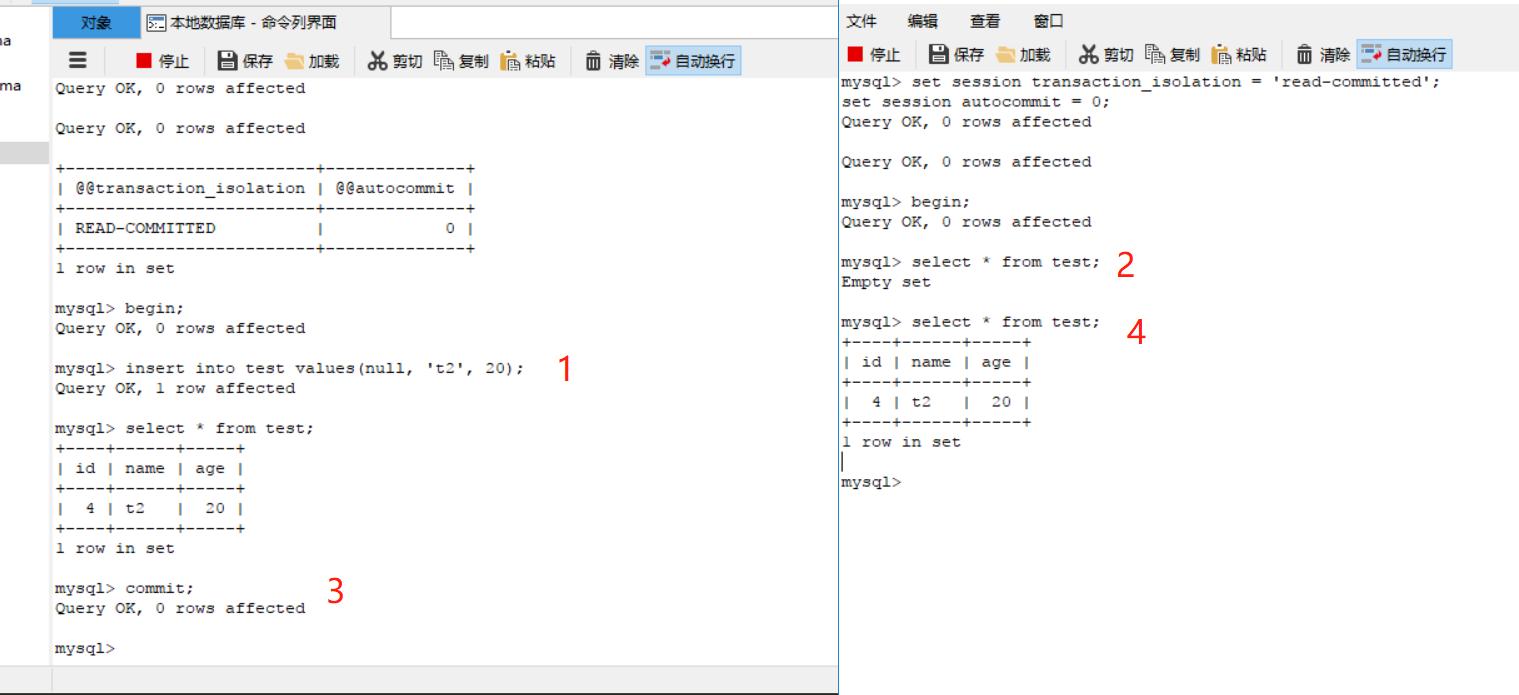Open the 查看 (View) menu
The width and height of the screenshot is (1519, 695).
pos(984,21)
